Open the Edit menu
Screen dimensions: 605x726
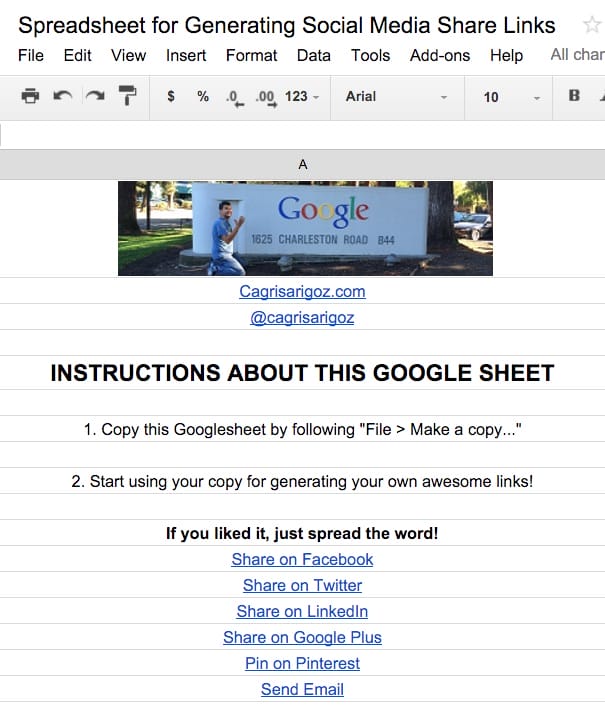[x=77, y=56]
